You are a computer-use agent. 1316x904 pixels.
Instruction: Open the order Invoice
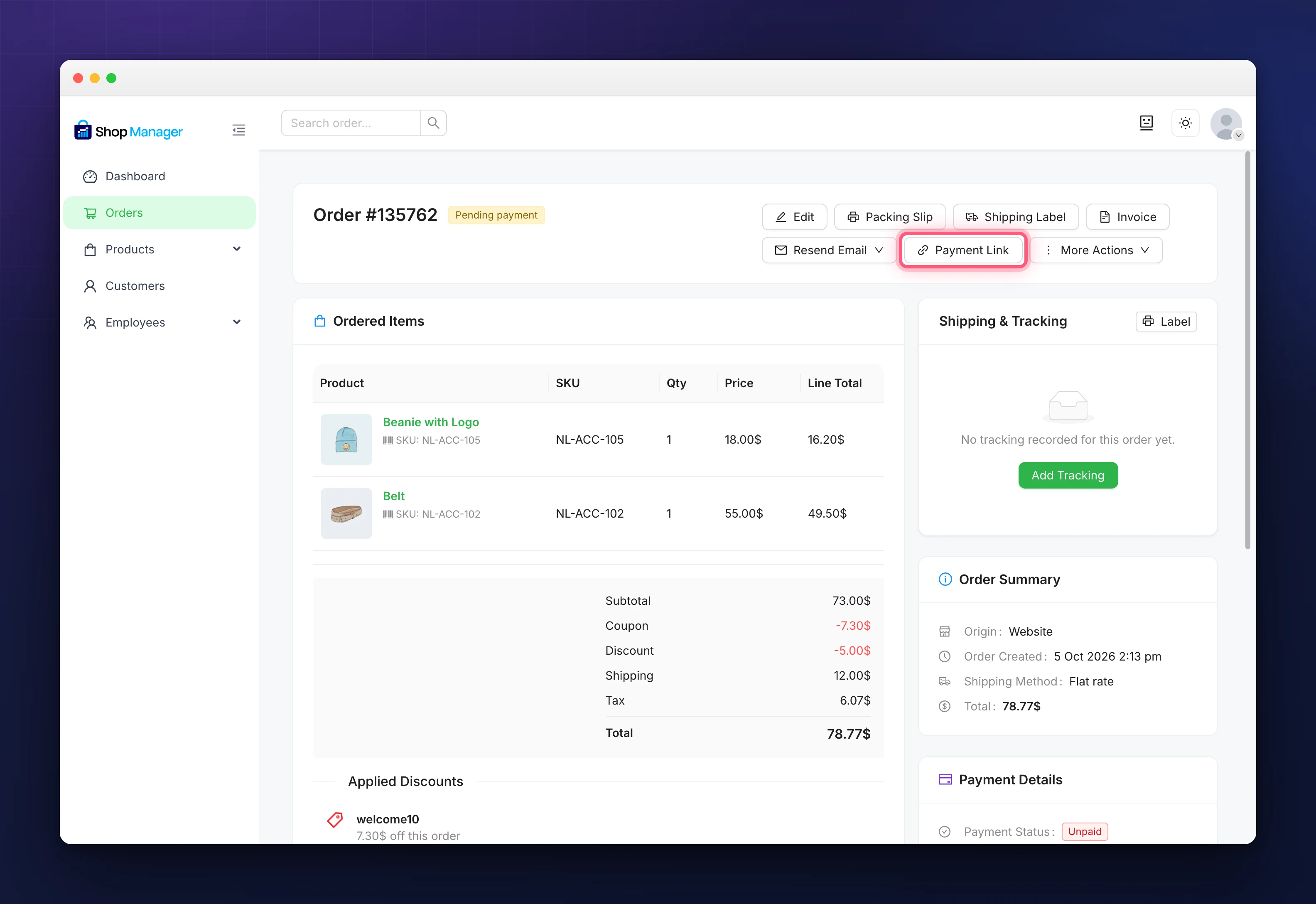pos(1127,217)
